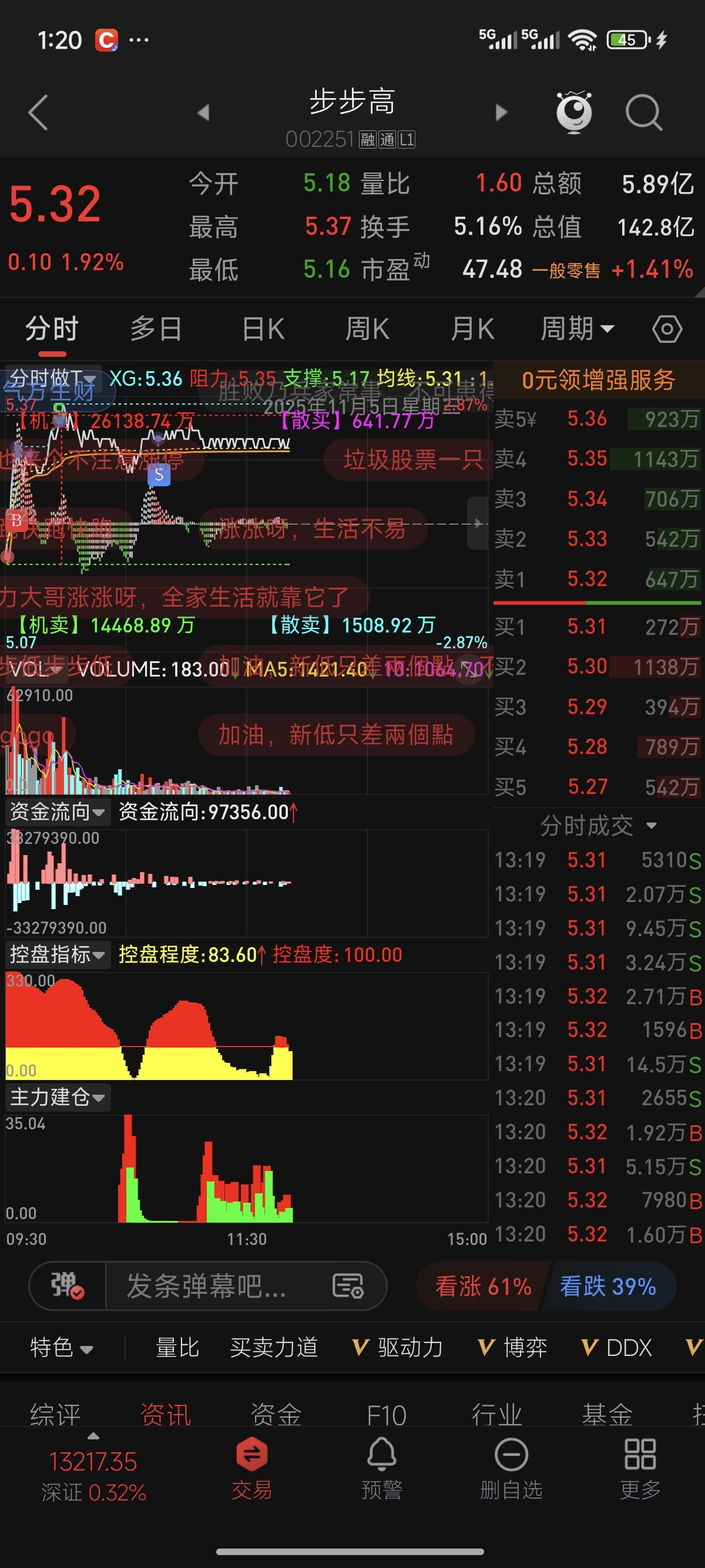
Task: Switch to the previous stock using left triangle
Action: [203, 112]
